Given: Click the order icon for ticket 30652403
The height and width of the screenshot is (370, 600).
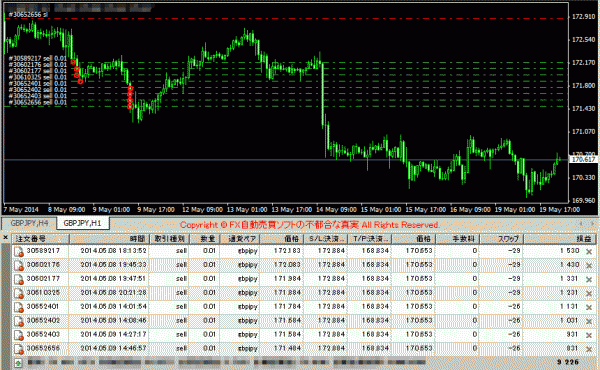Looking at the screenshot, I should click(19, 335).
